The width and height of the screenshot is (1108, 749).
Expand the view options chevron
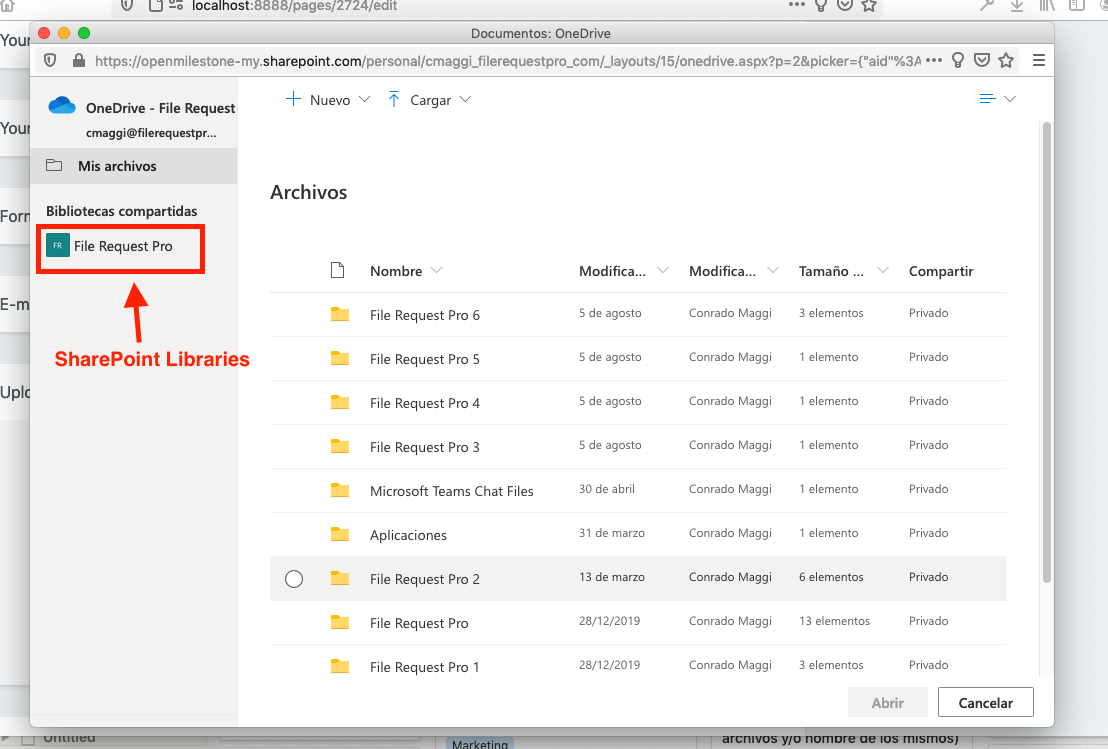[x=1010, y=99]
